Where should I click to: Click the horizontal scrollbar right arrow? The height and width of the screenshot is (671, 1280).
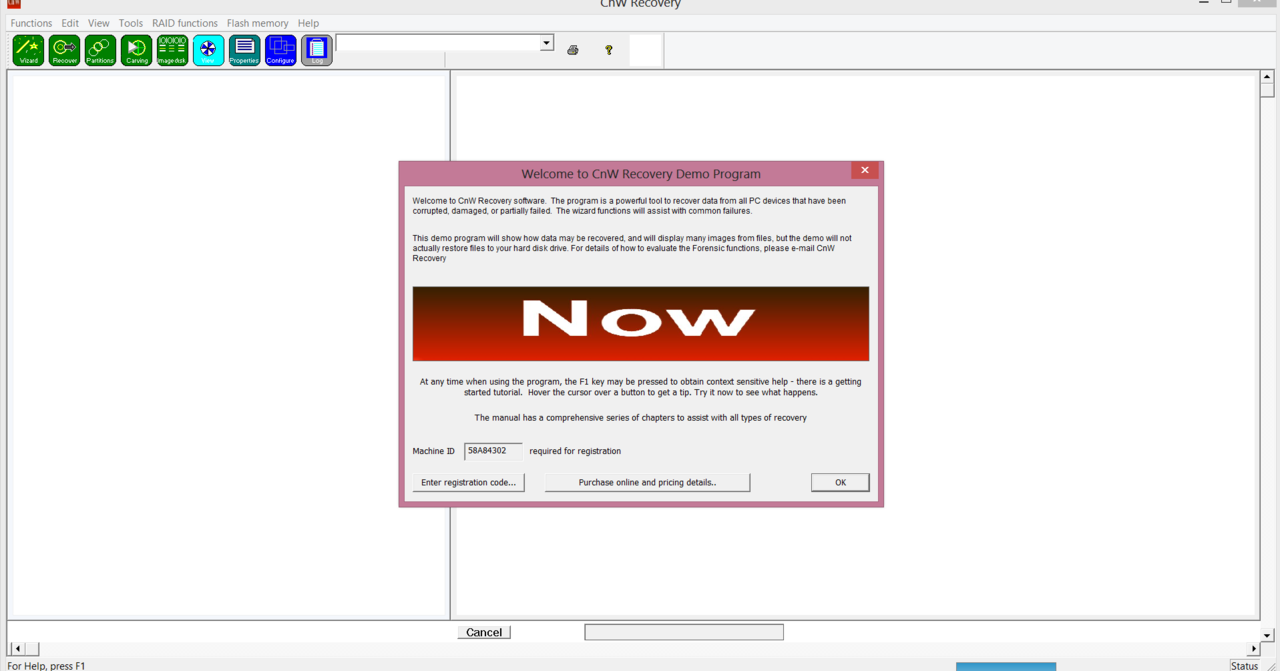[x=1254, y=649]
